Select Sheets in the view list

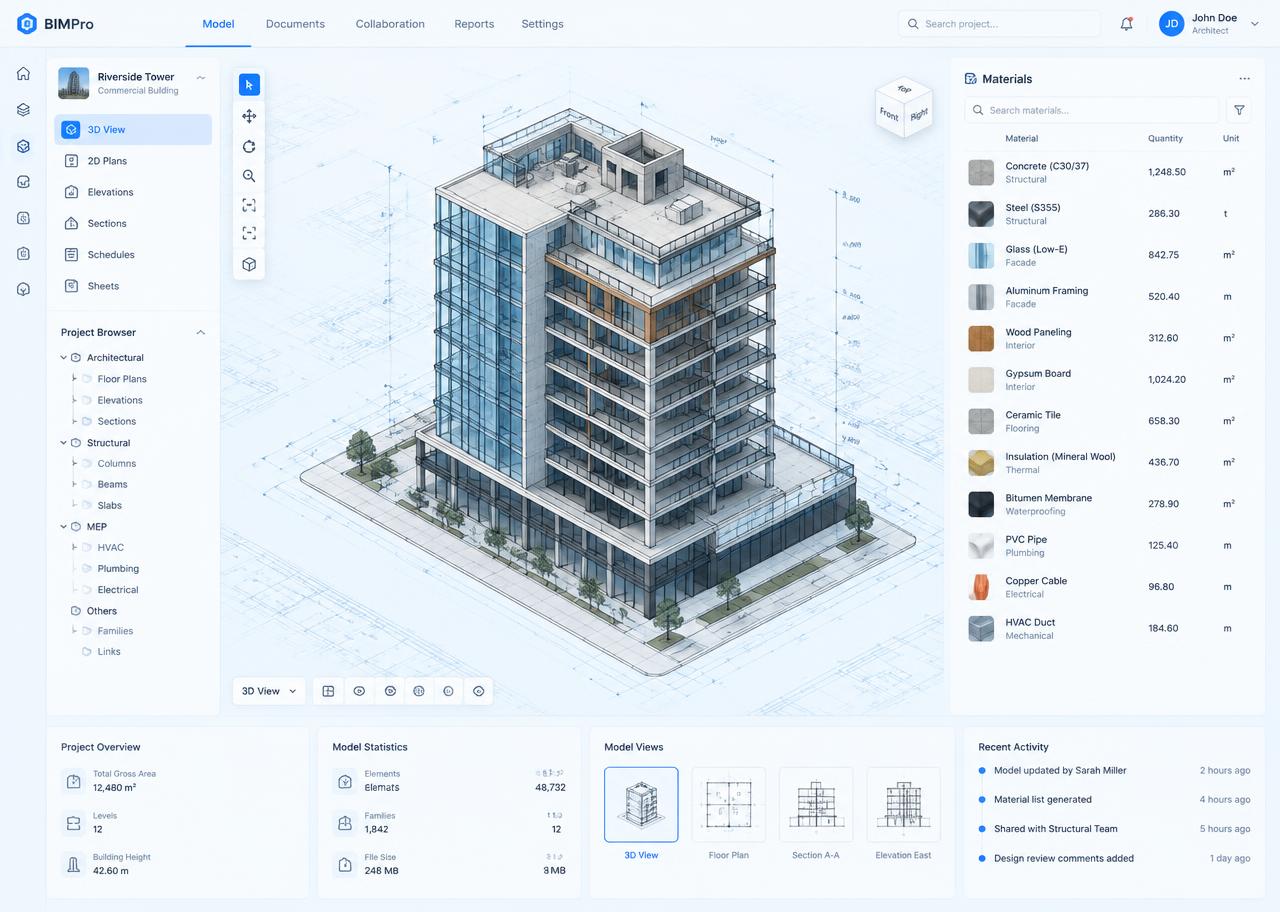point(133,286)
